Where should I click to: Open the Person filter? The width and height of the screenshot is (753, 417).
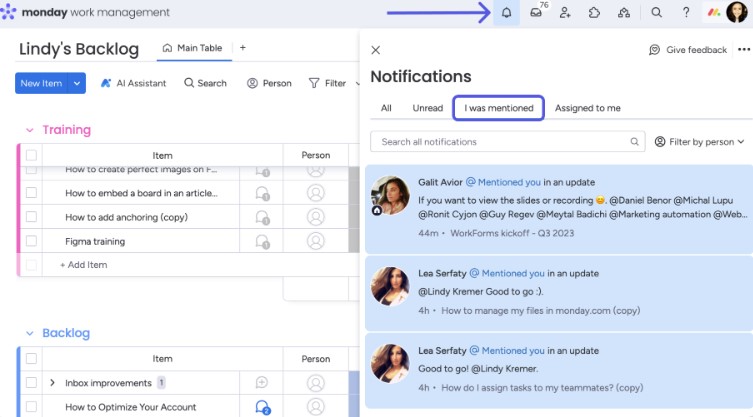[x=269, y=83]
